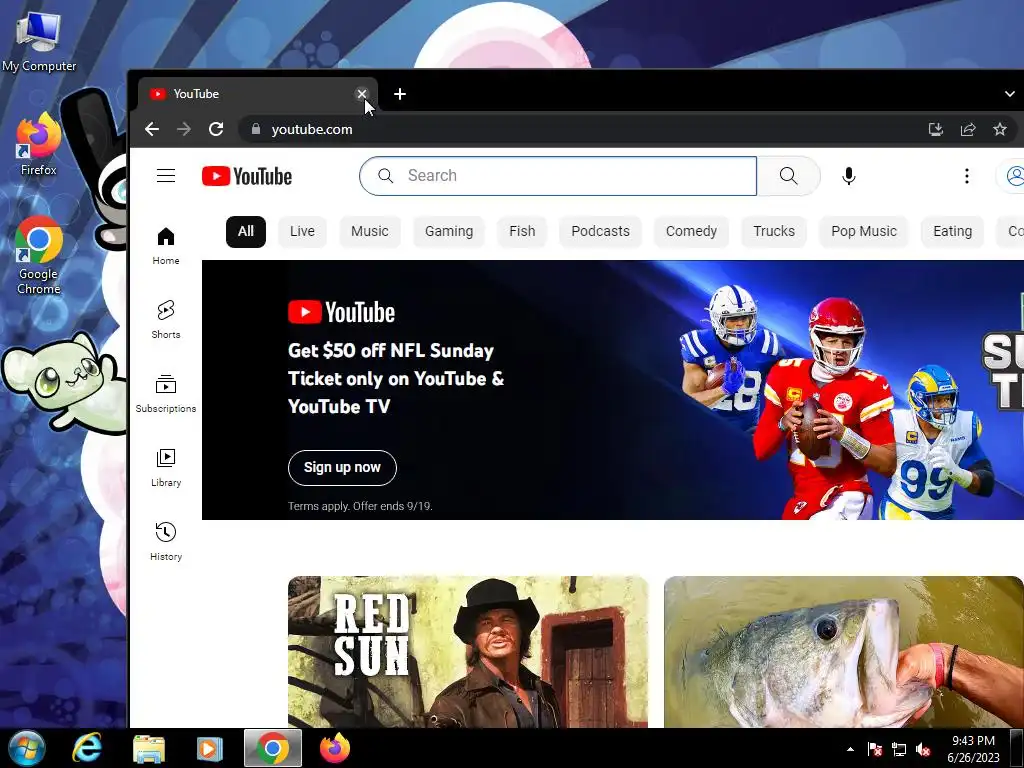Open the bass fish video thumbnail
The width and height of the screenshot is (1024, 768).
pos(844,652)
